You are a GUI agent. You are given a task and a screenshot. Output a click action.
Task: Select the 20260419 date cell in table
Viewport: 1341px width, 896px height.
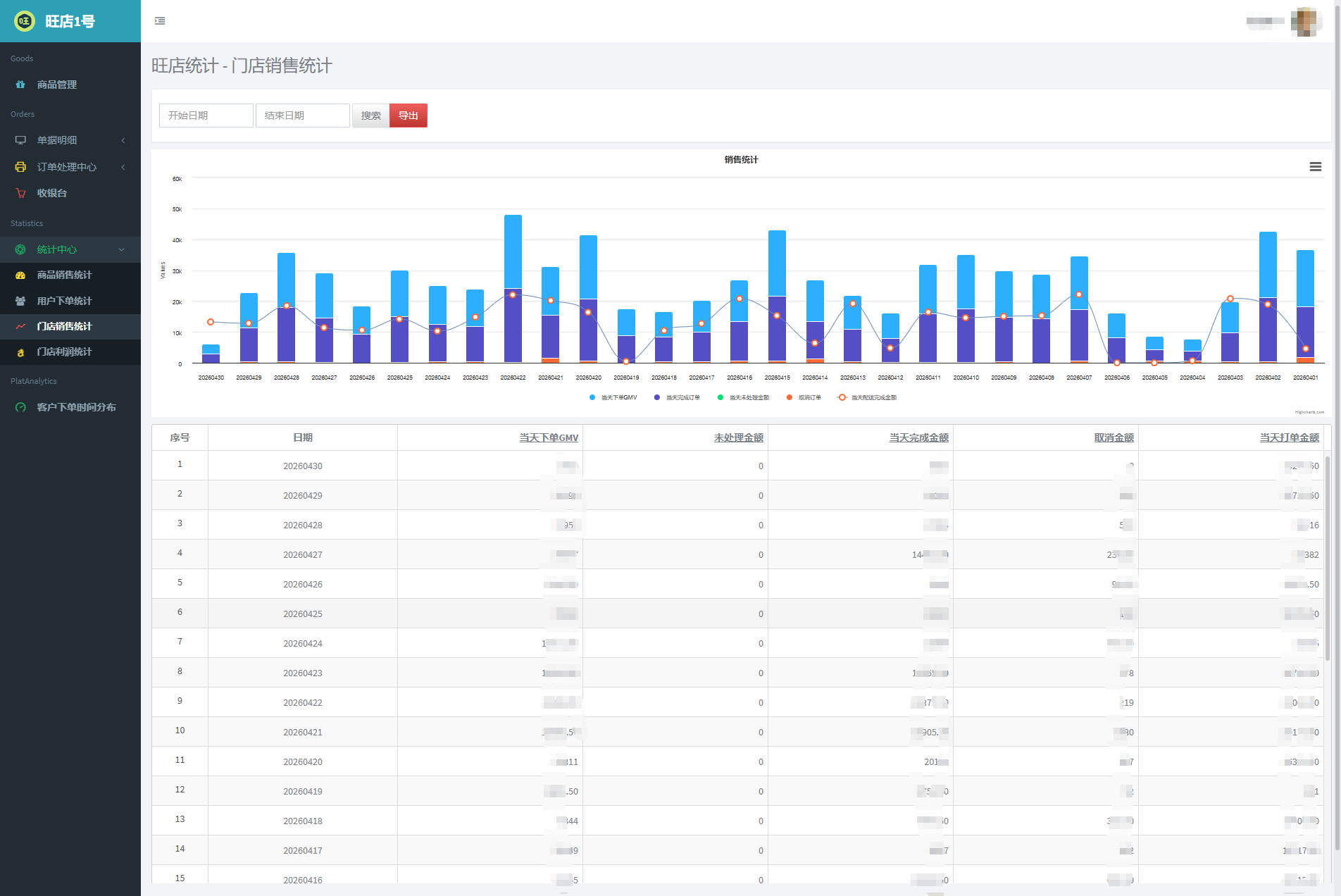[303, 791]
